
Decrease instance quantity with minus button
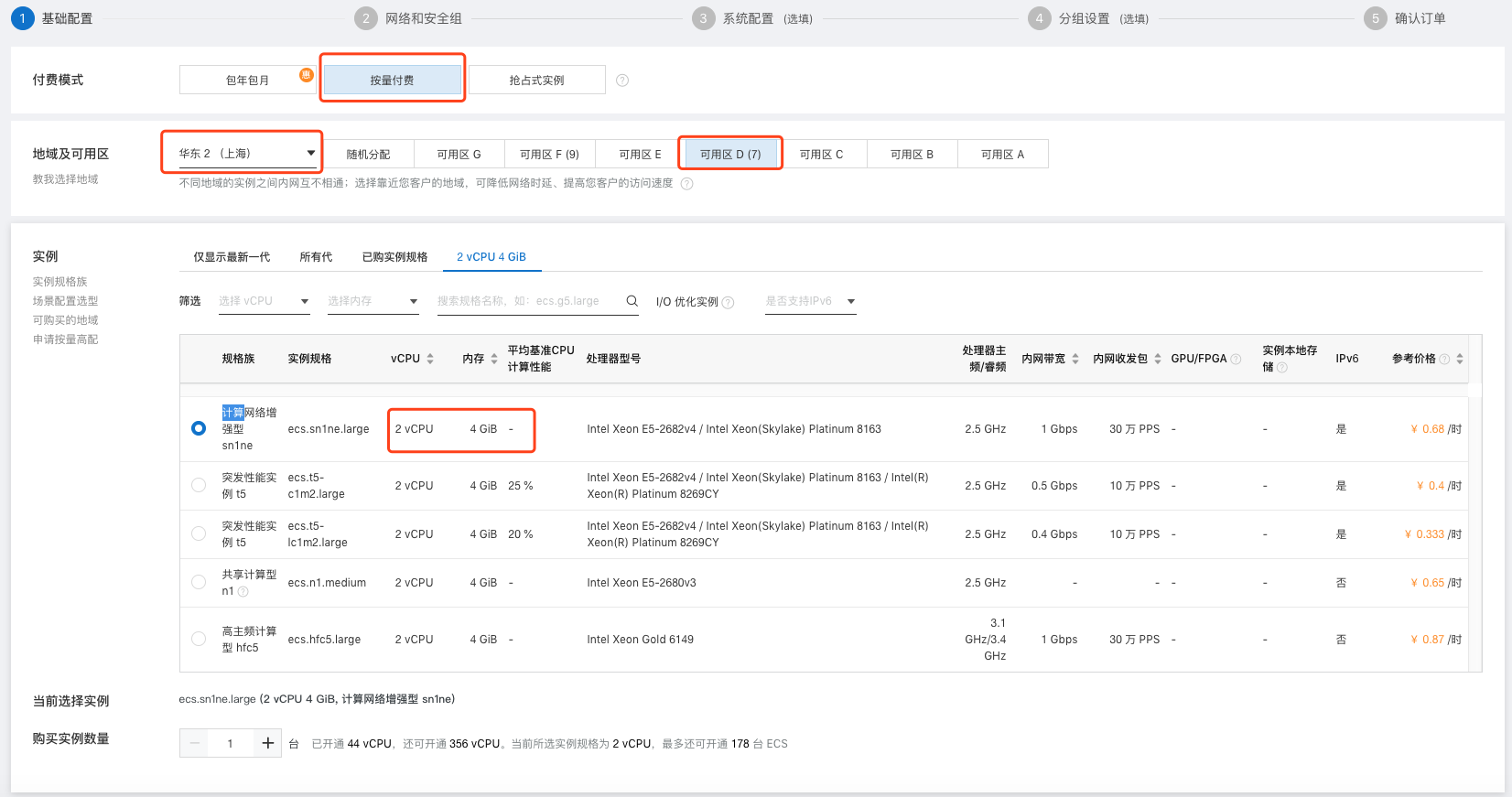pos(194,743)
